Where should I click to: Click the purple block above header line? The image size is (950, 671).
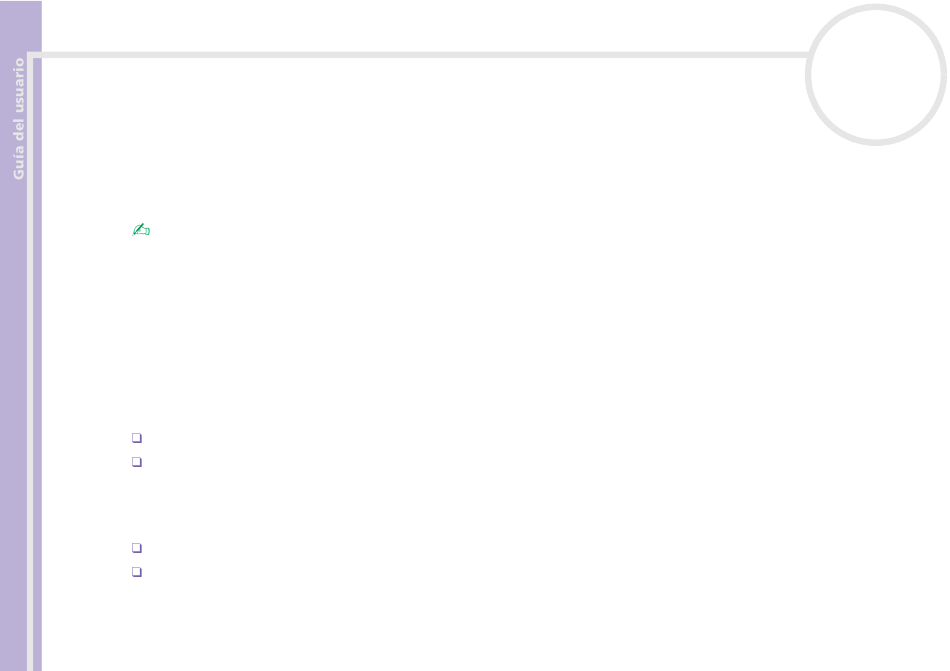point(21,26)
